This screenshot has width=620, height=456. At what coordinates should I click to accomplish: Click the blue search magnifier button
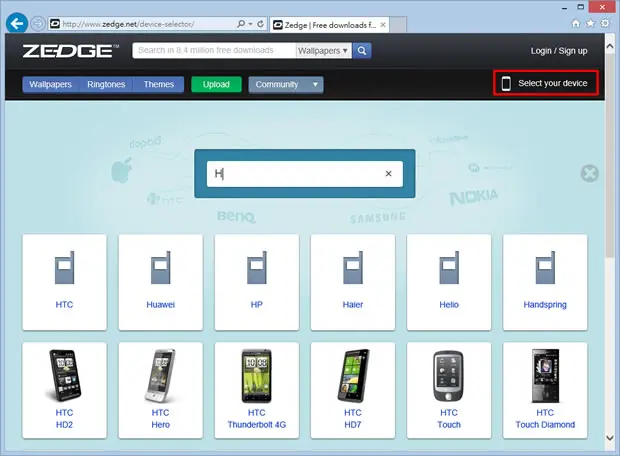coord(362,51)
